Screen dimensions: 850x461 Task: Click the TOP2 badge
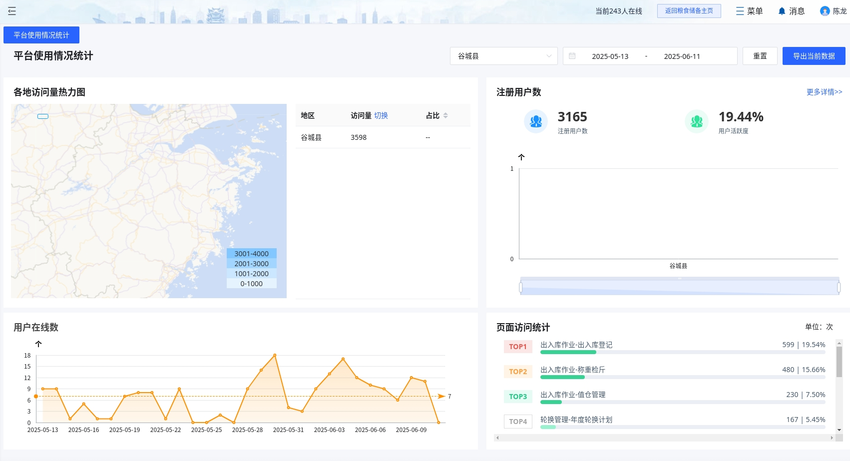pyautogui.click(x=518, y=372)
